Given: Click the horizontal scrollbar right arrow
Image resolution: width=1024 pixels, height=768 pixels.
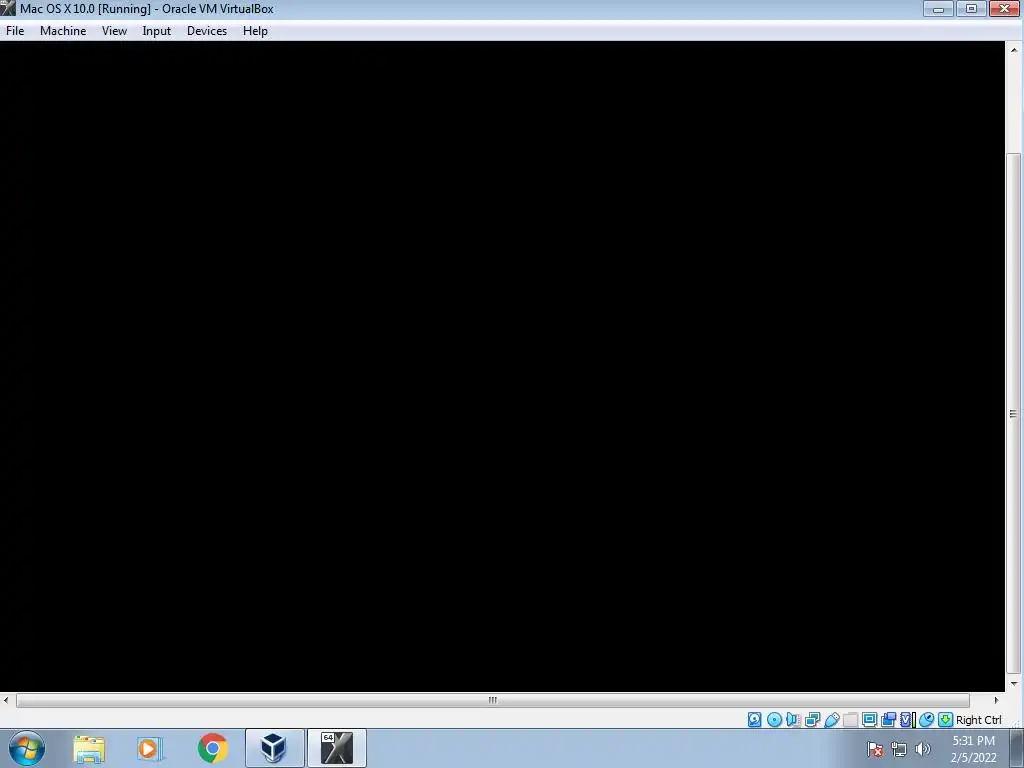Looking at the screenshot, I should point(996,700).
